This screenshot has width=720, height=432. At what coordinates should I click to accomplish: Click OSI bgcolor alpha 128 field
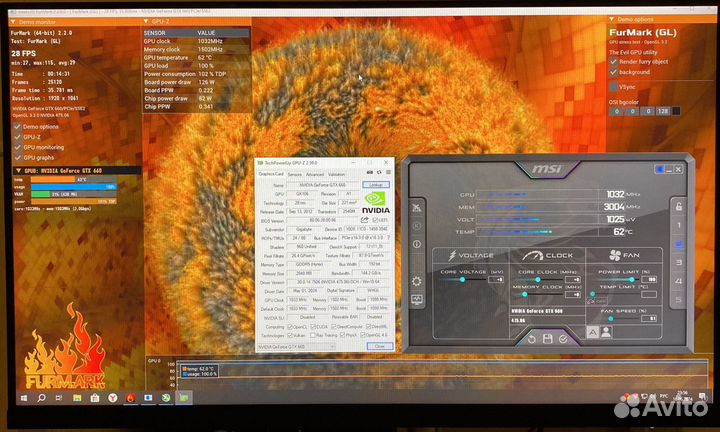click(663, 111)
